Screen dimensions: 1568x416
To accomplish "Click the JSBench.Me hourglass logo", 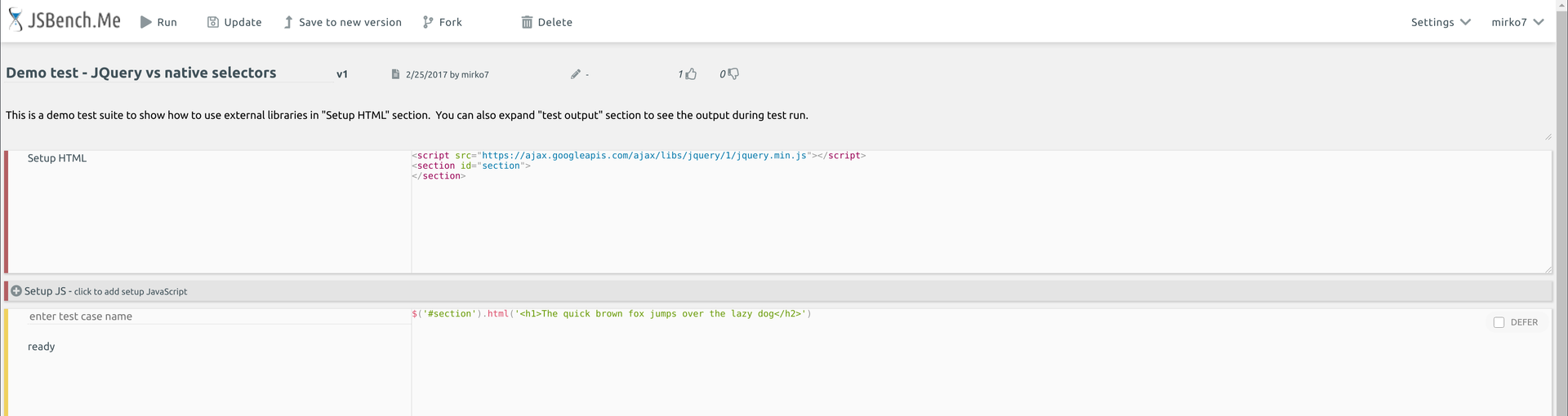I will [16, 20].
